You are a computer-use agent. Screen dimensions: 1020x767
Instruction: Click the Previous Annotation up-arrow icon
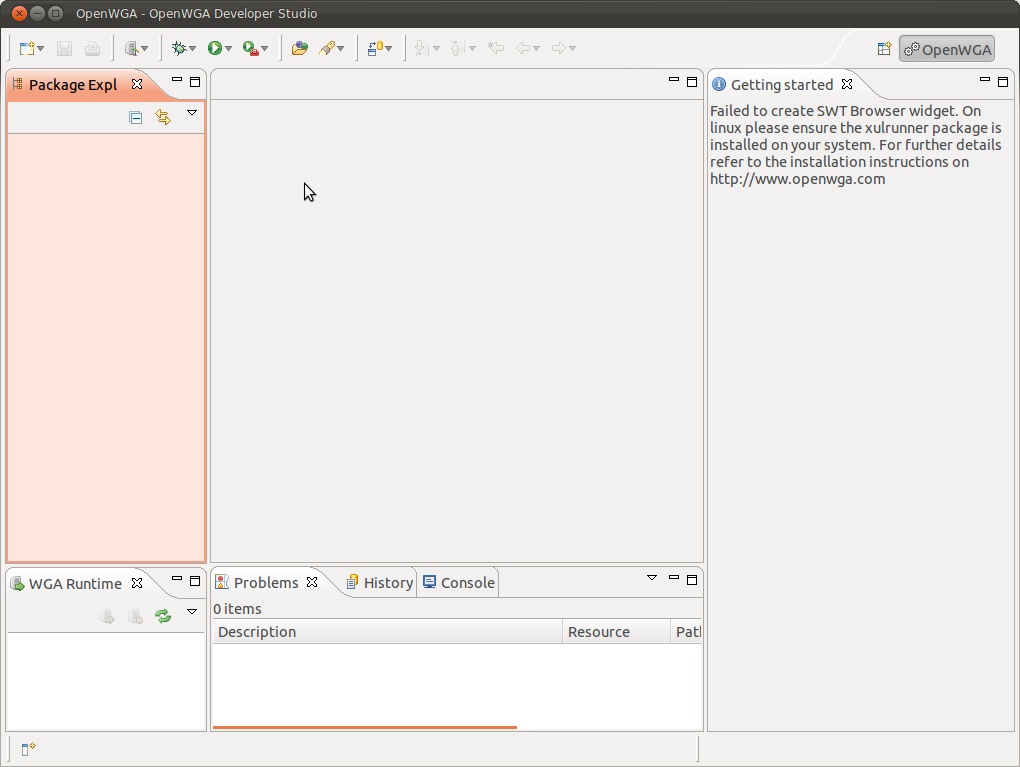457,48
